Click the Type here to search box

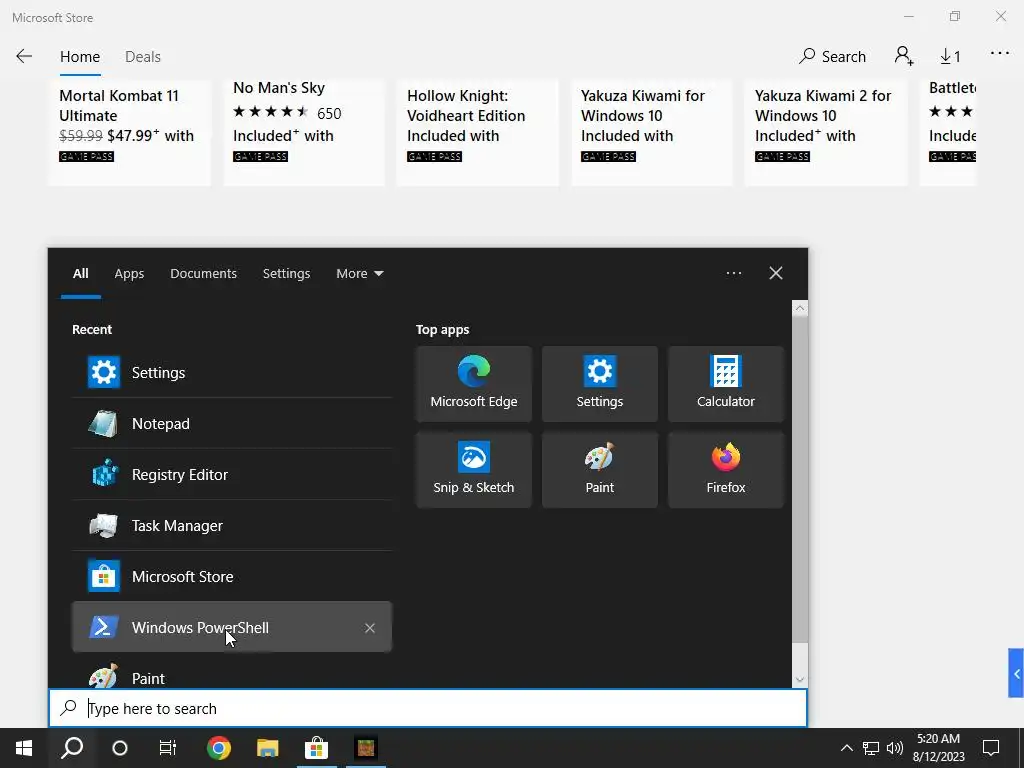coord(428,708)
